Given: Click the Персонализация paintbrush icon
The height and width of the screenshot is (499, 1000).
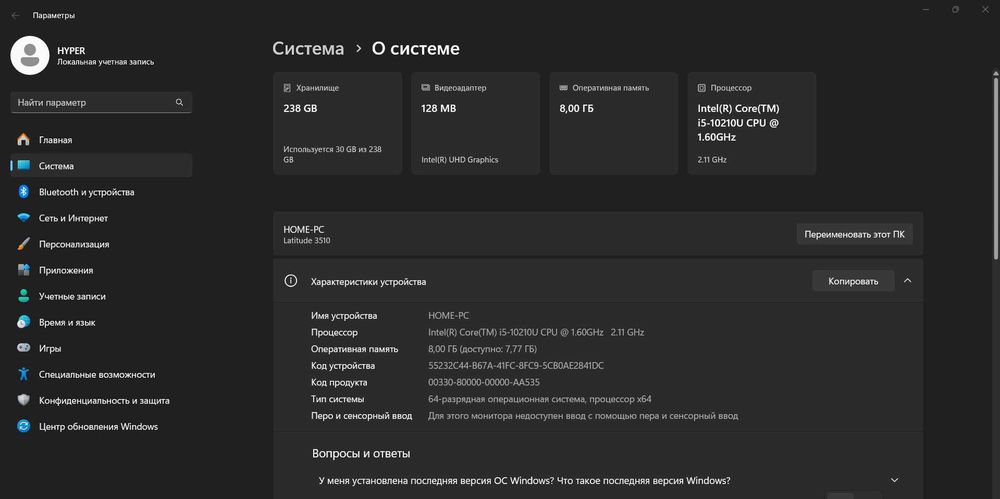Looking at the screenshot, I should (24, 244).
